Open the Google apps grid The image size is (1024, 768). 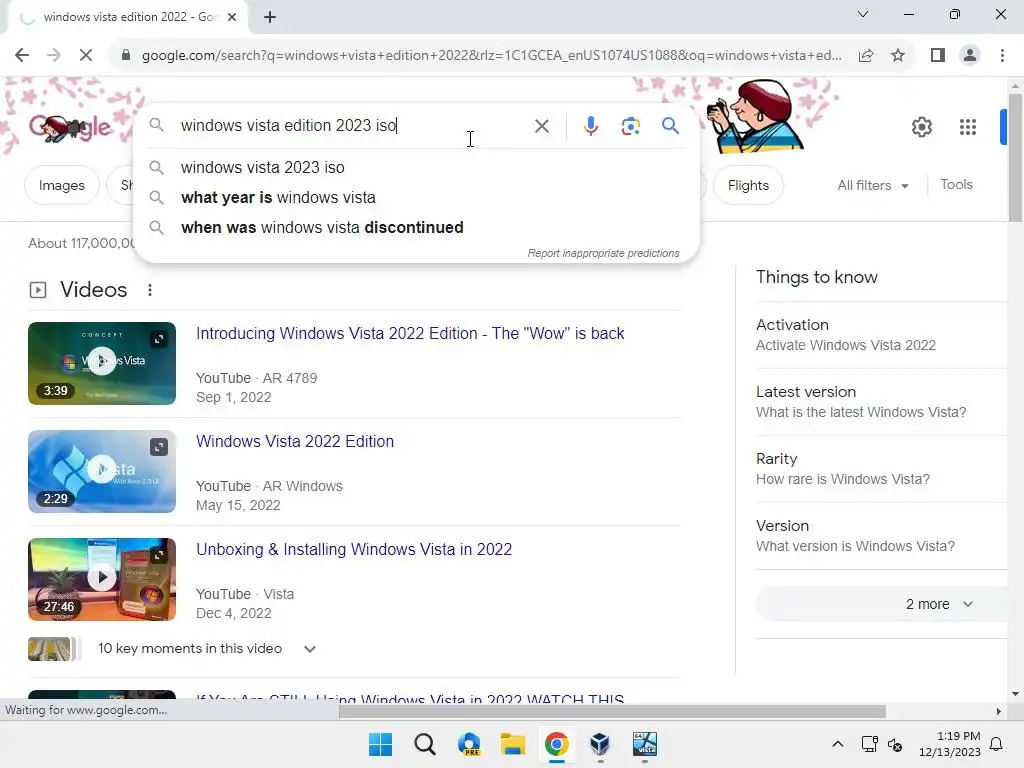tap(968, 127)
